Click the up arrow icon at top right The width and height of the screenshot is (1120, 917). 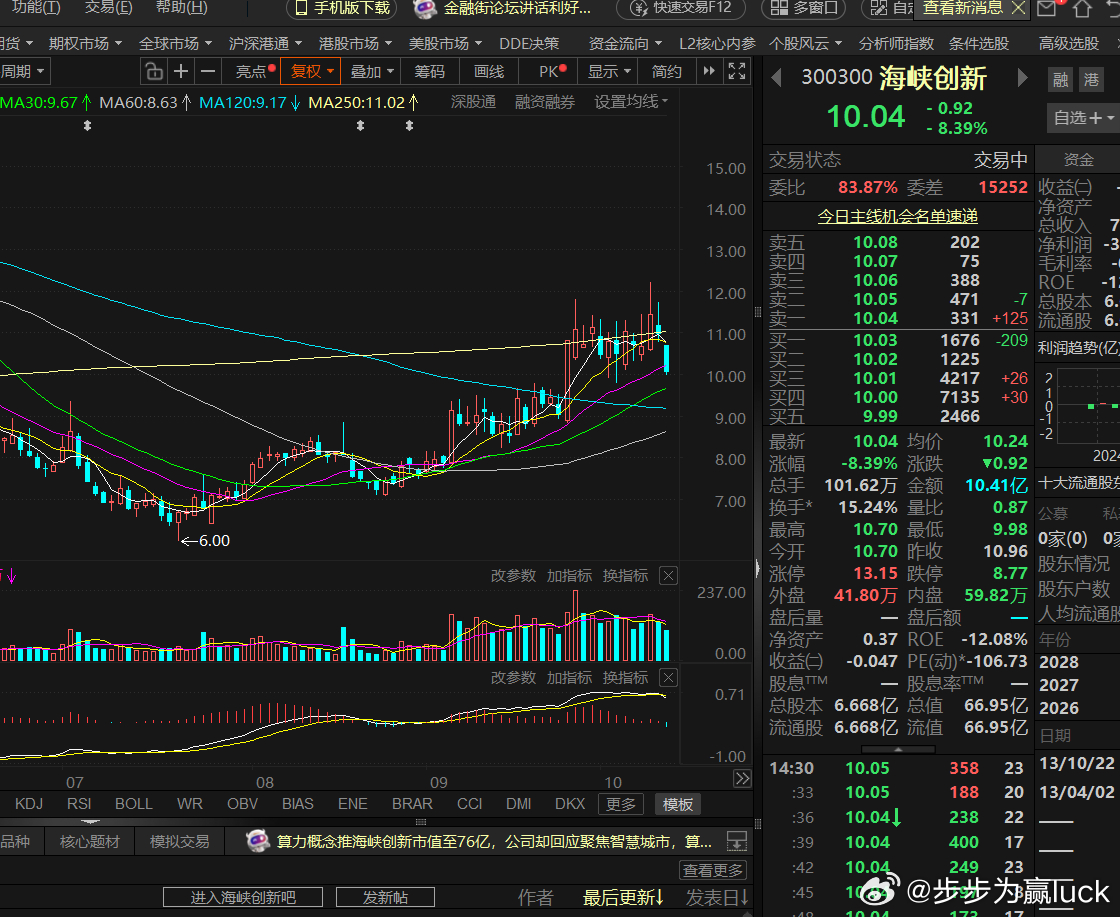[1083, 8]
